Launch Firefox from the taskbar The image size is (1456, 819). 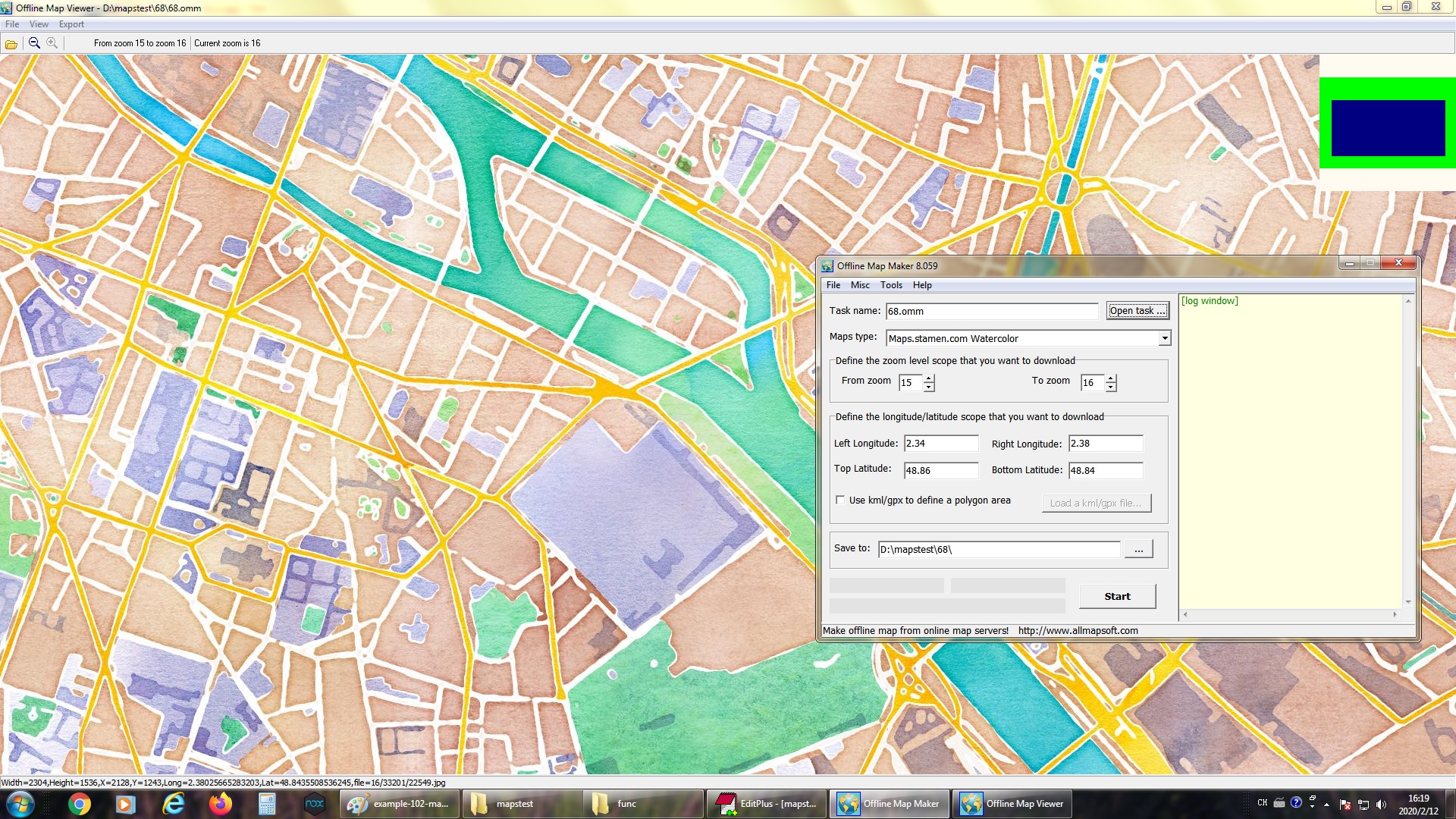click(220, 804)
